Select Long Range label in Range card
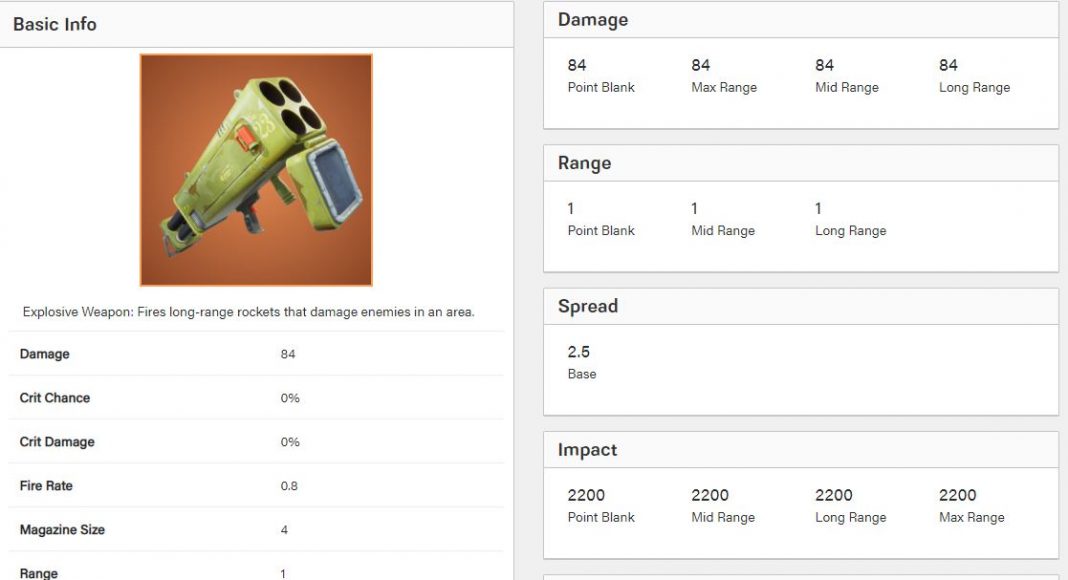The width and height of the screenshot is (1068, 580). (x=850, y=231)
